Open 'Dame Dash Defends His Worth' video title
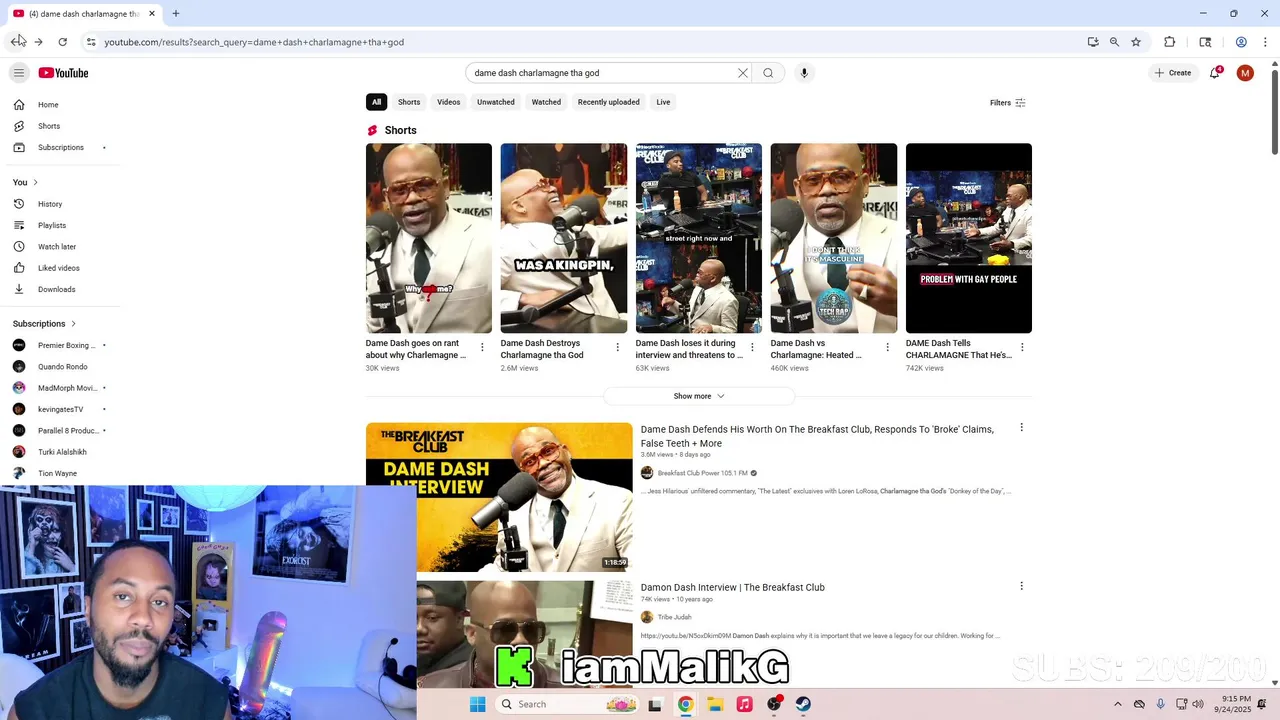Viewport: 1280px width, 720px height. [817, 436]
